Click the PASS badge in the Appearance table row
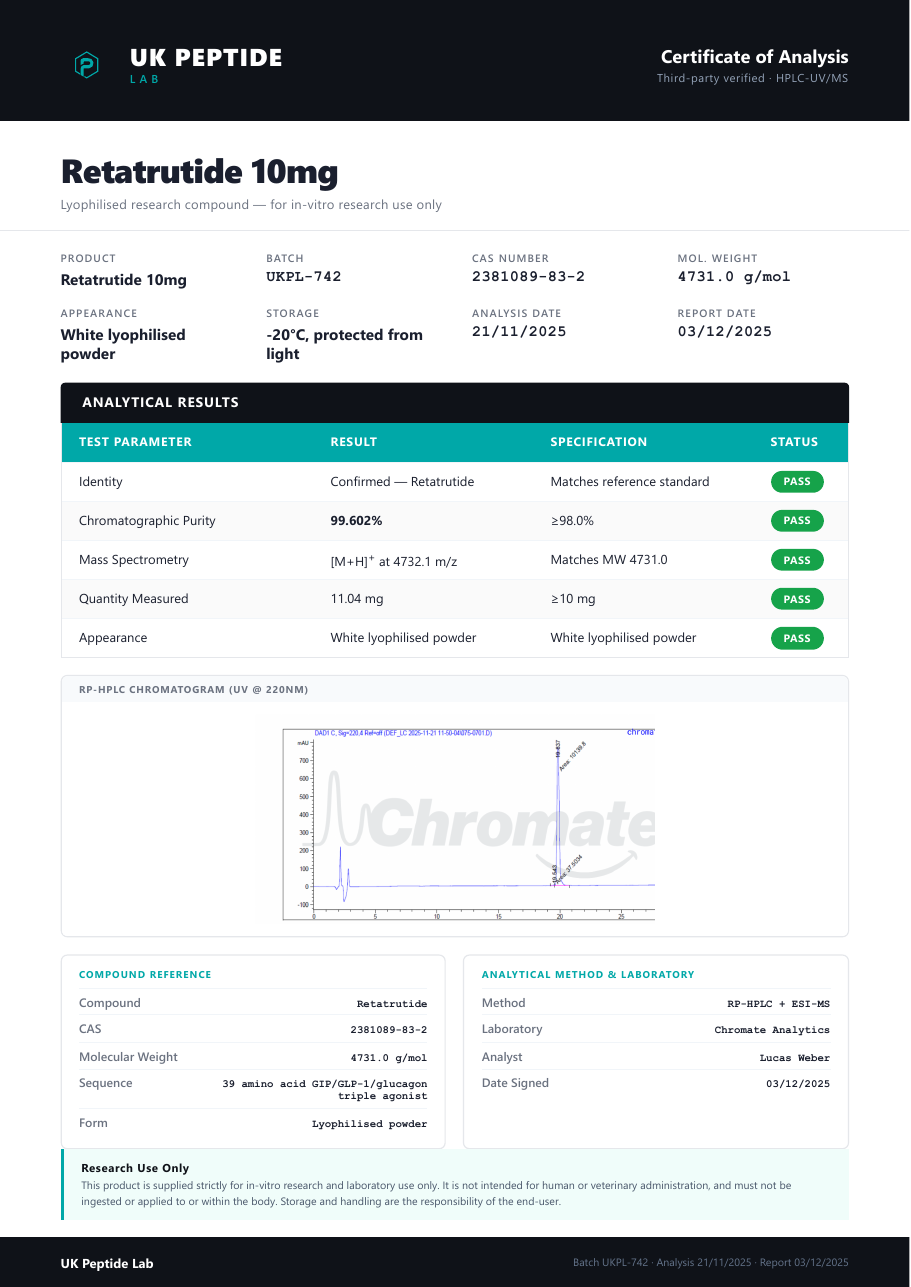This screenshot has width=911, height=1287. coord(797,638)
